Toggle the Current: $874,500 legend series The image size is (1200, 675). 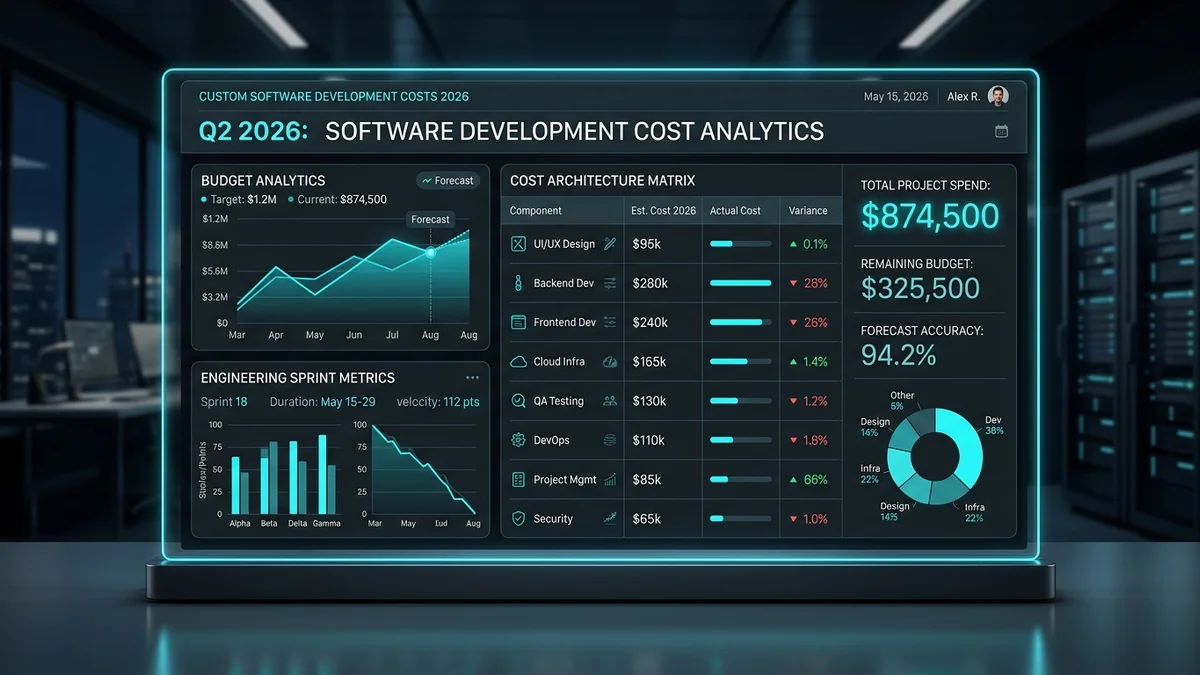(x=338, y=199)
